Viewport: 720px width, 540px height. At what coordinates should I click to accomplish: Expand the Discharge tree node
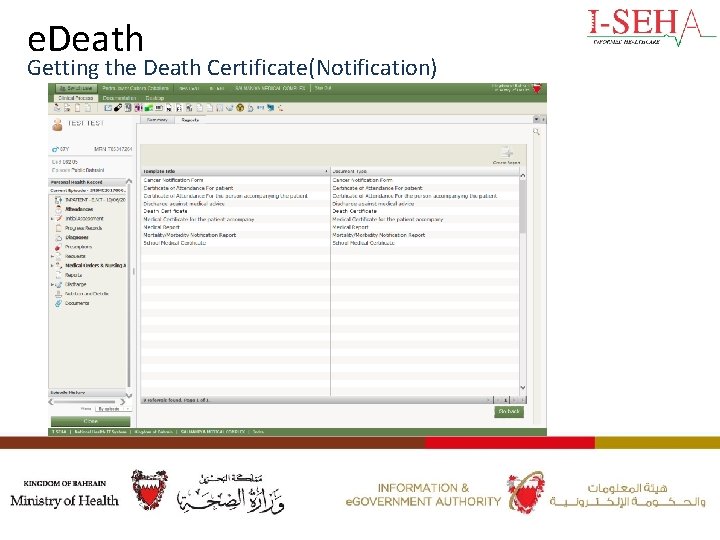click(52, 284)
